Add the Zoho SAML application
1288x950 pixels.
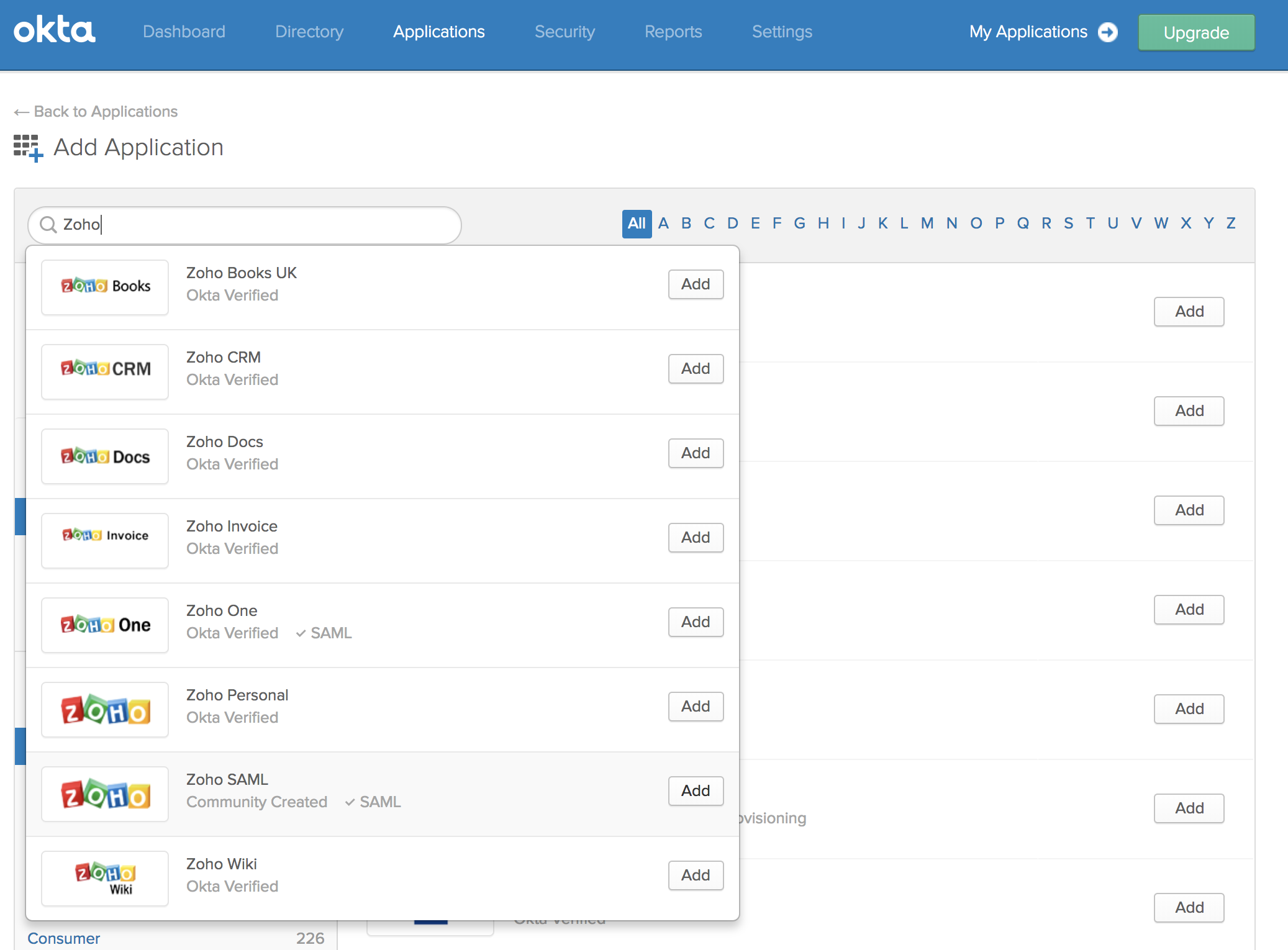point(696,790)
